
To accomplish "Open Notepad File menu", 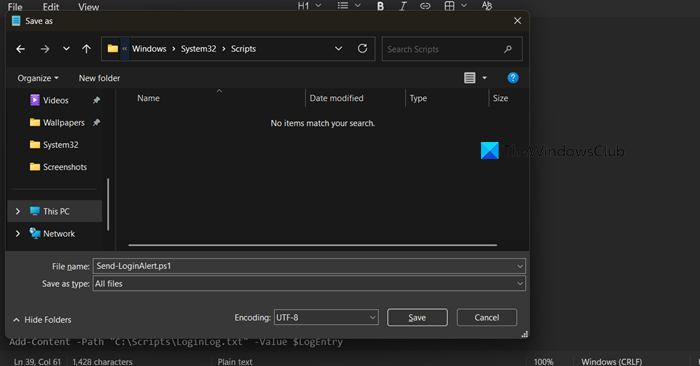I will point(15,7).
